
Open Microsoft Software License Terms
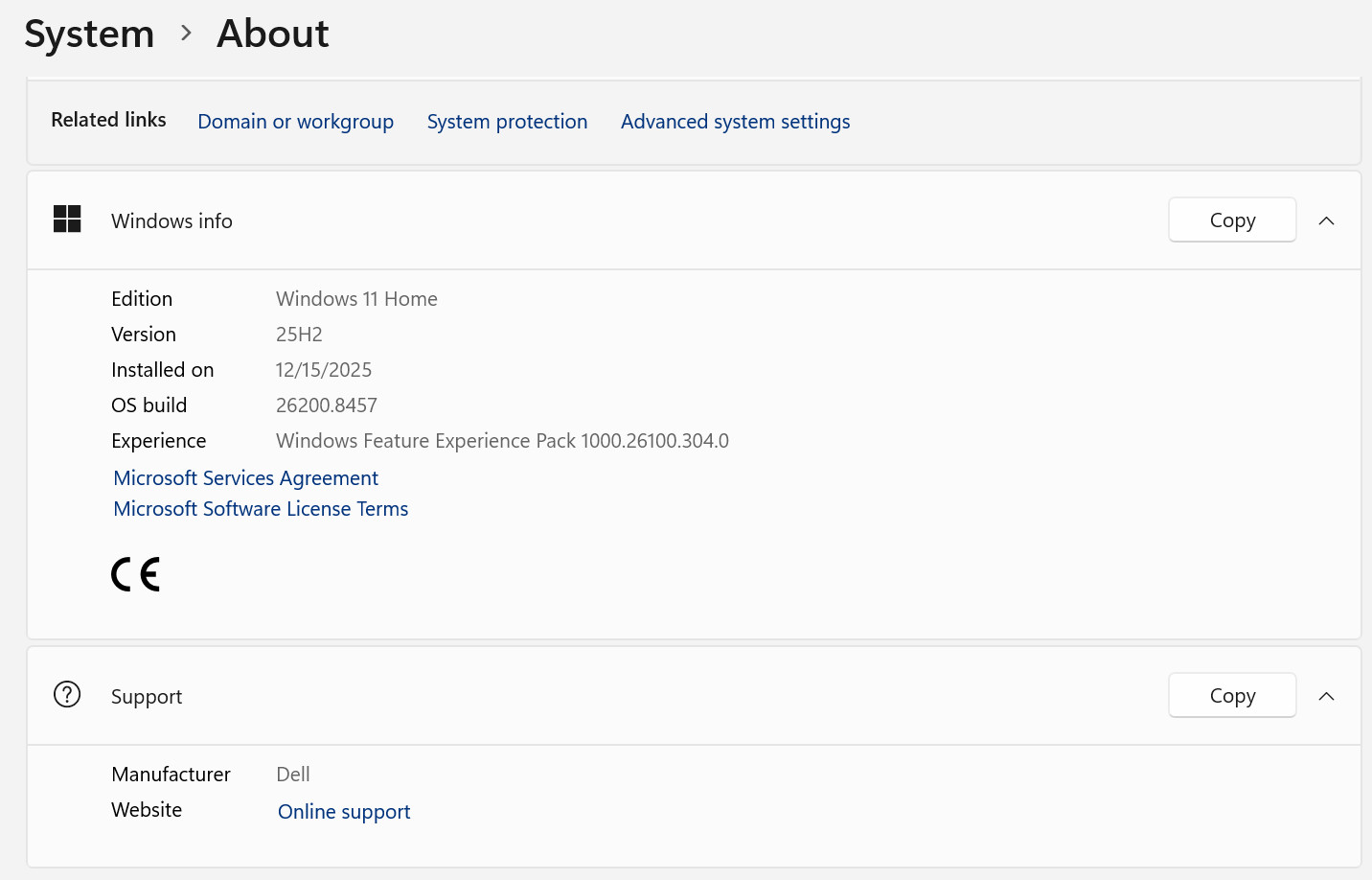261,508
